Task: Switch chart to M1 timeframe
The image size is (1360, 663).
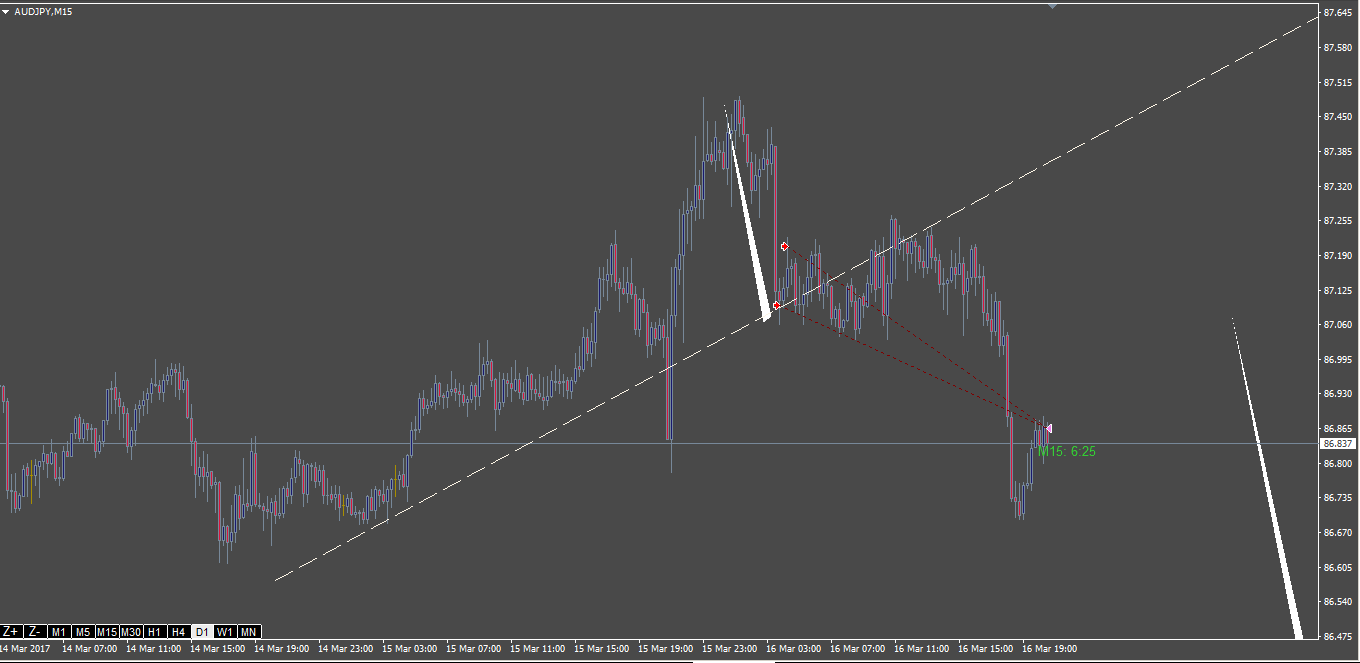Action: (x=59, y=632)
